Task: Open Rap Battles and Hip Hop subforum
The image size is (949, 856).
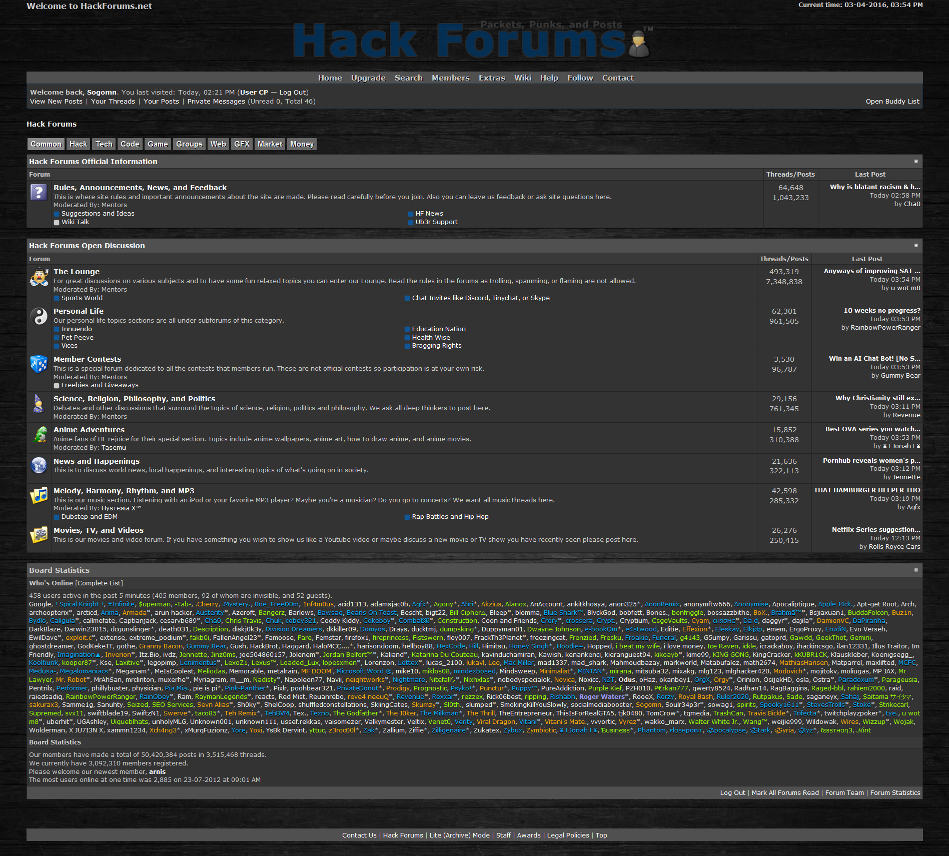Action: [450, 517]
